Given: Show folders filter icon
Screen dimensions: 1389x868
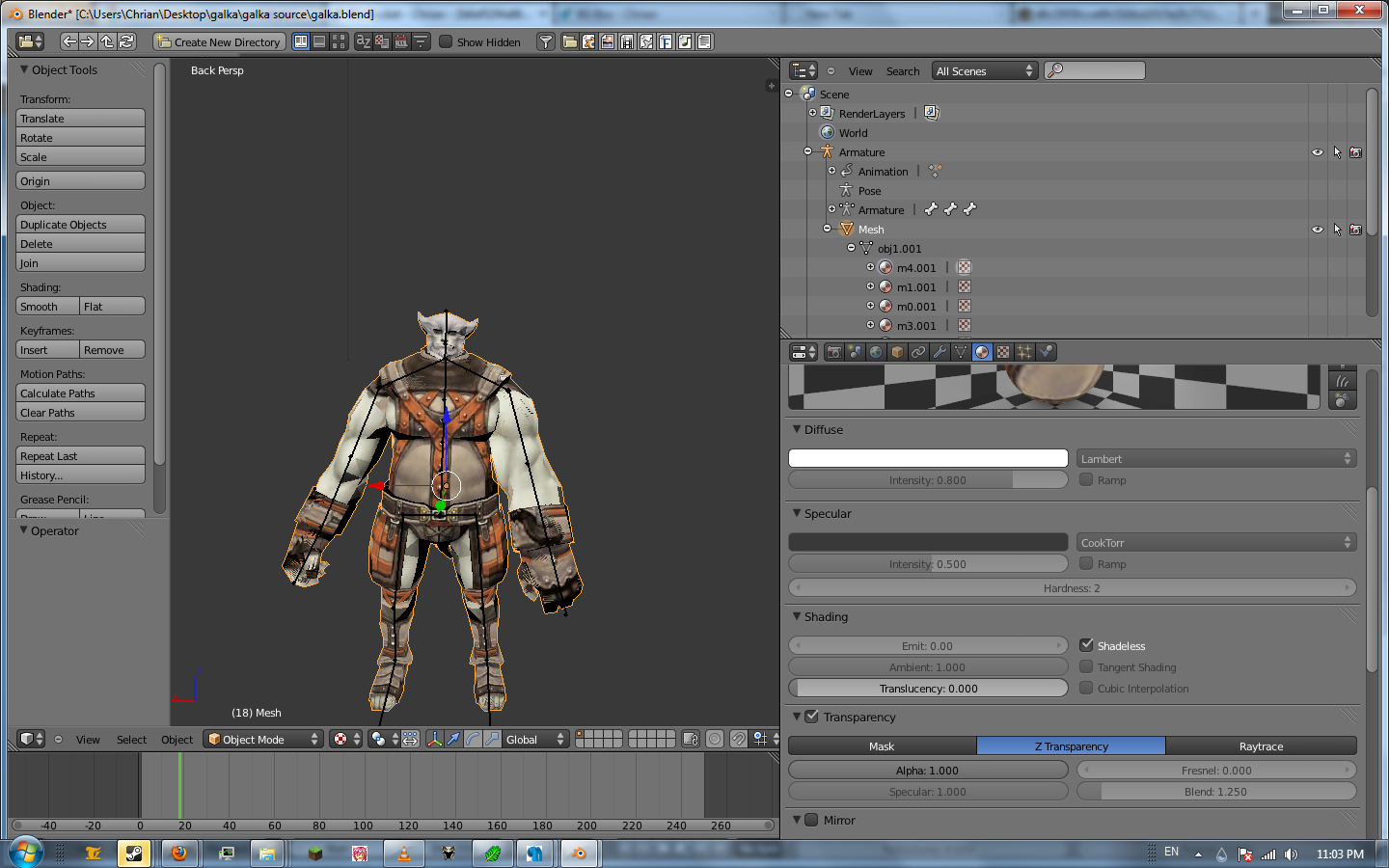Looking at the screenshot, I should (570, 41).
